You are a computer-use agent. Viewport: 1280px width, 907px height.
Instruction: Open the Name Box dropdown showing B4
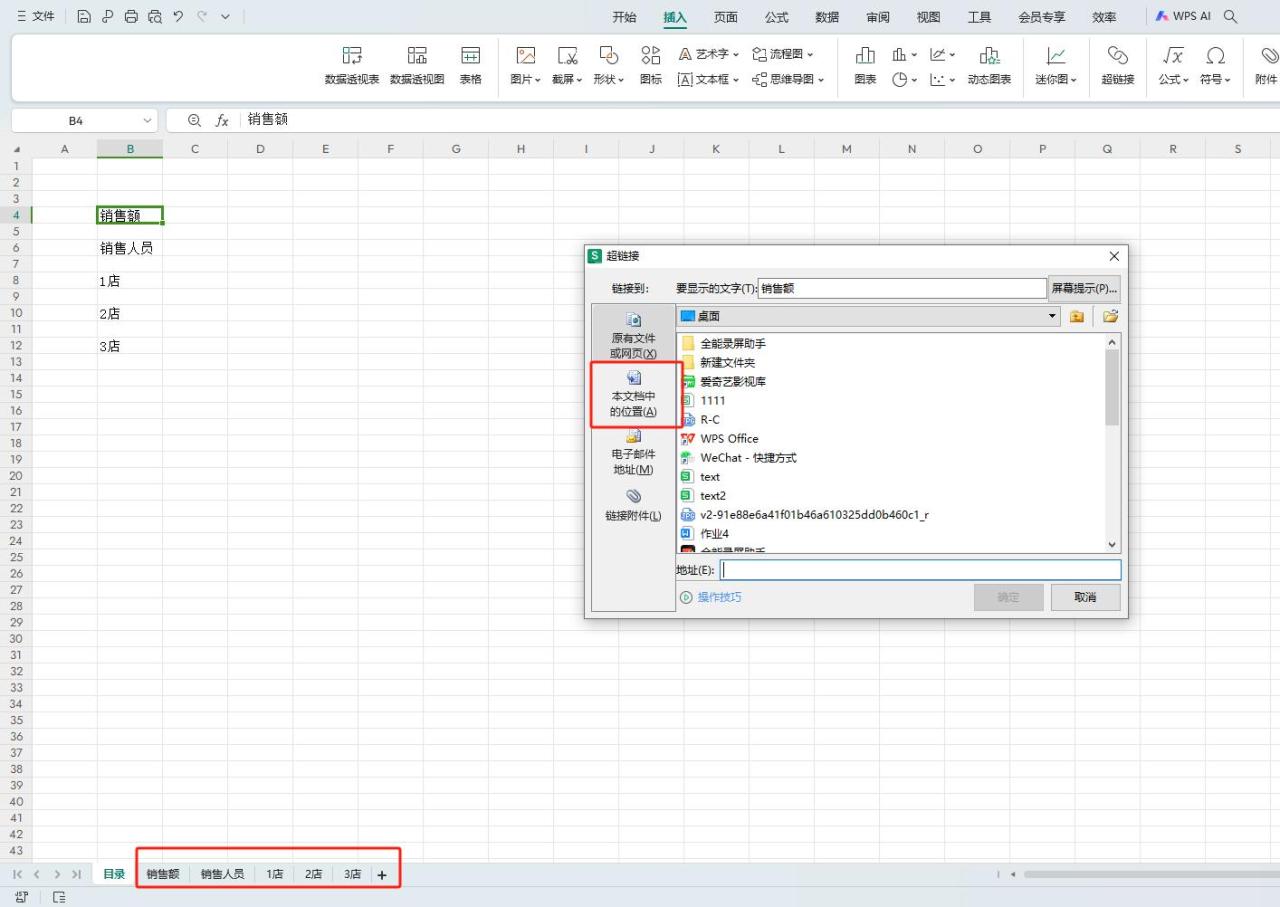[x=148, y=121]
